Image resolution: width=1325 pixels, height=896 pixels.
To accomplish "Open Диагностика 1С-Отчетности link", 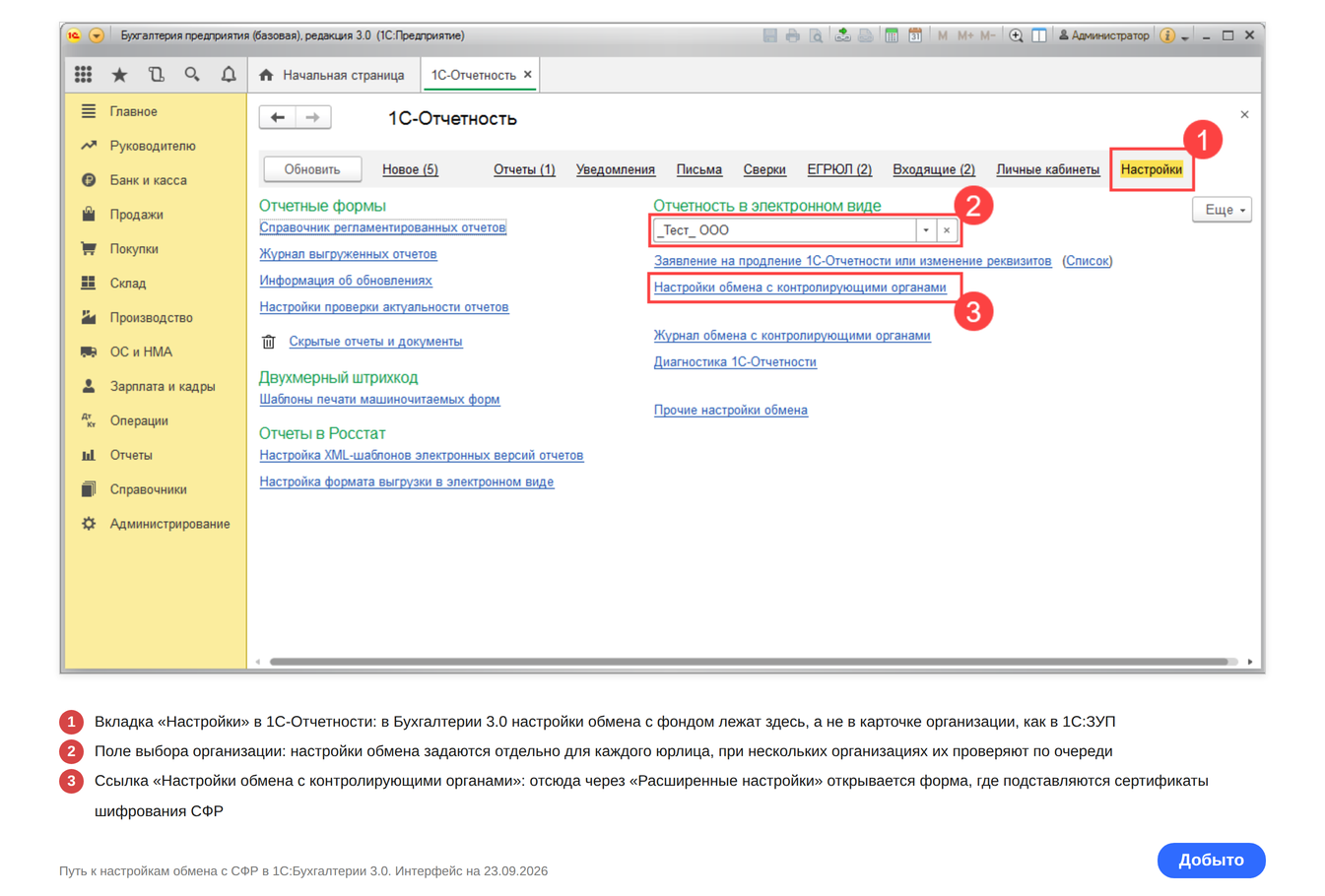I will (735, 362).
